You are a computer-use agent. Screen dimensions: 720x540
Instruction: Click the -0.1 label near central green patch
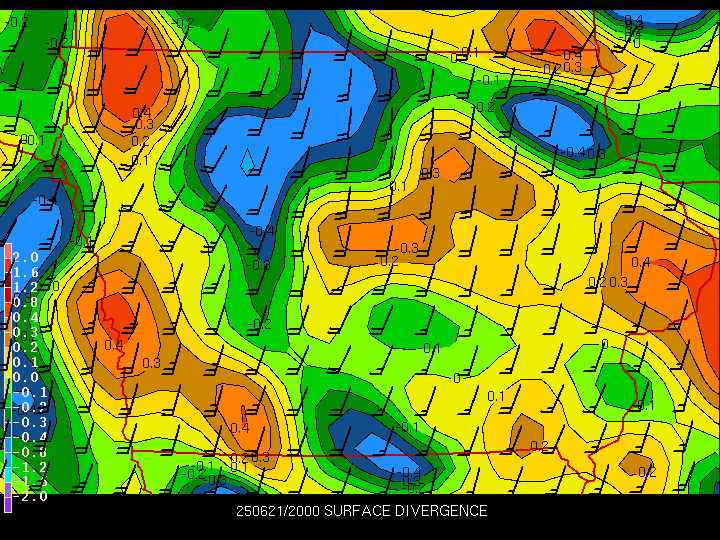pyautogui.click(x=430, y=348)
